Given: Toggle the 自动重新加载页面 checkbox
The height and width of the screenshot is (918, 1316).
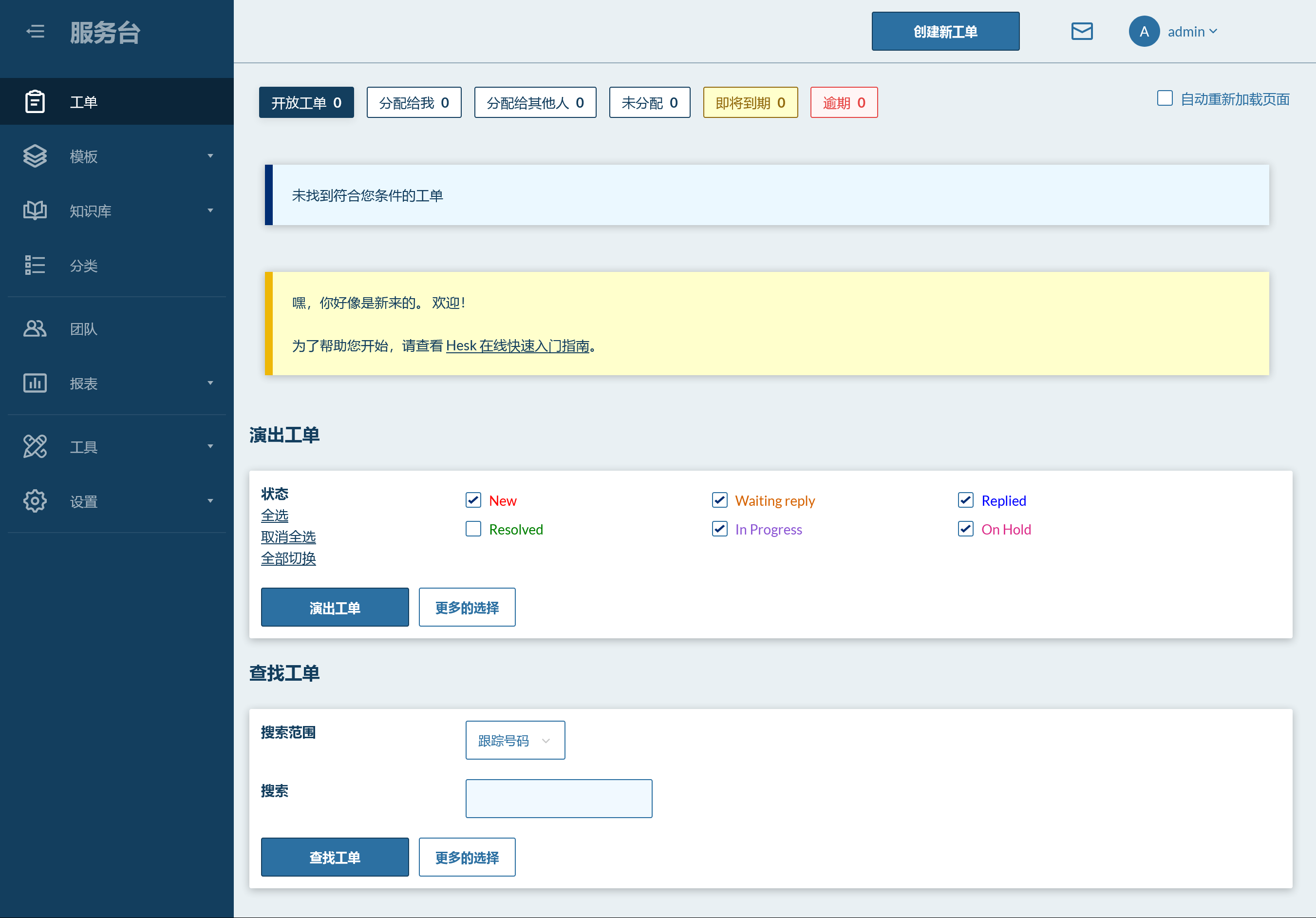Looking at the screenshot, I should 1163,98.
